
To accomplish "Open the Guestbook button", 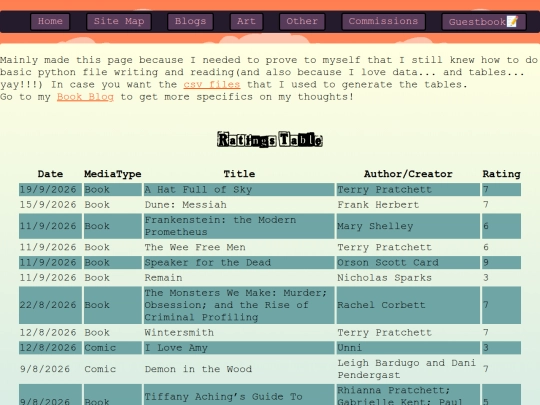I will 484,22.
